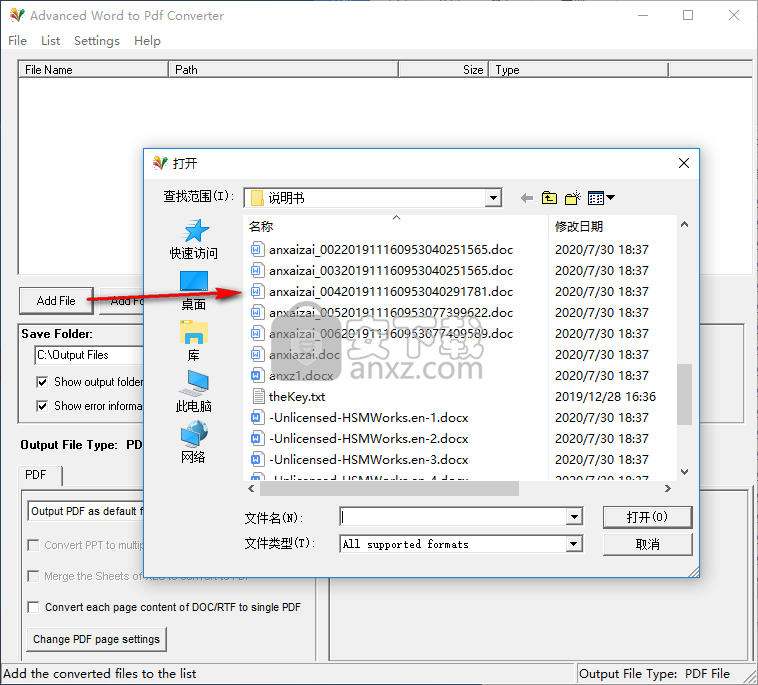Enable Merge the Sheets checkbox
Screen dimensions: 758x685
pyautogui.click(x=33, y=576)
